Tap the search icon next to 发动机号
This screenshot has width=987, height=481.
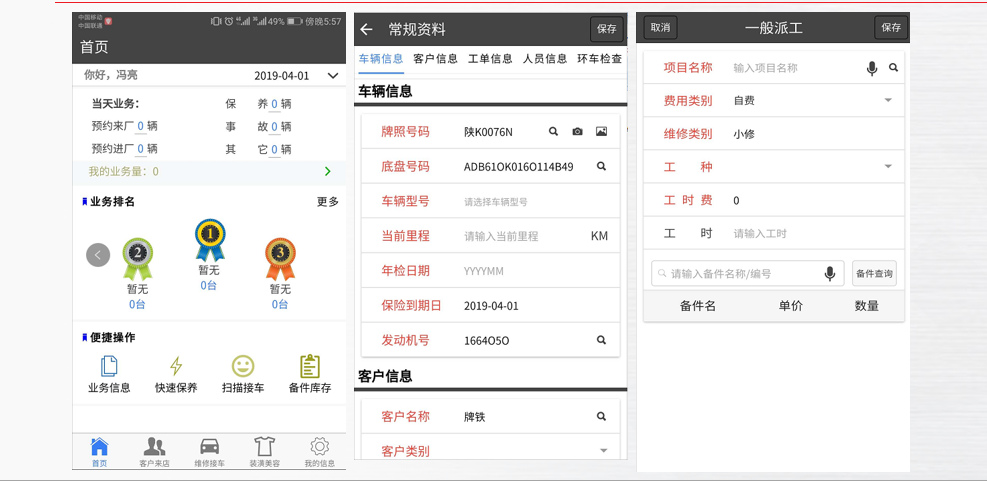coord(601,340)
